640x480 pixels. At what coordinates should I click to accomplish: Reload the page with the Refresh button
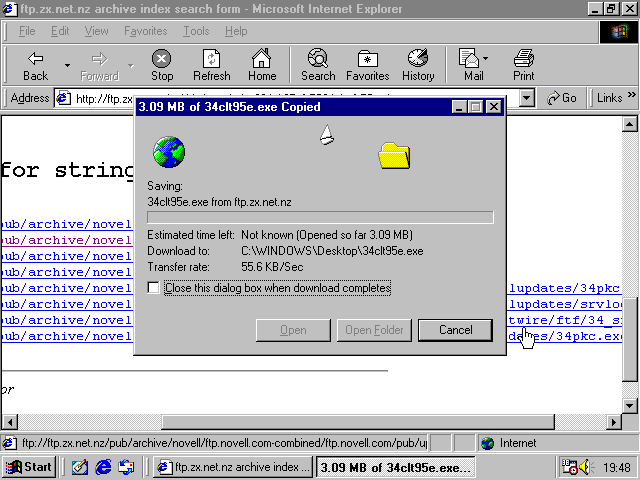tap(211, 66)
